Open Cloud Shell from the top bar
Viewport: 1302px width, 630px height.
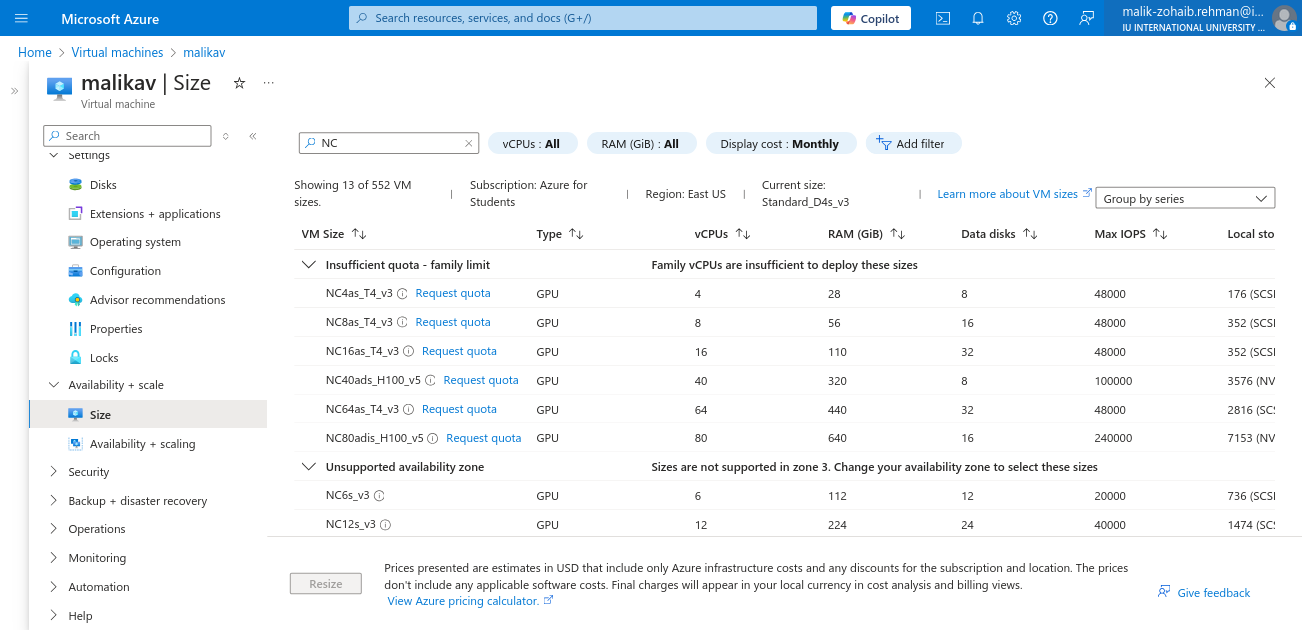942,18
